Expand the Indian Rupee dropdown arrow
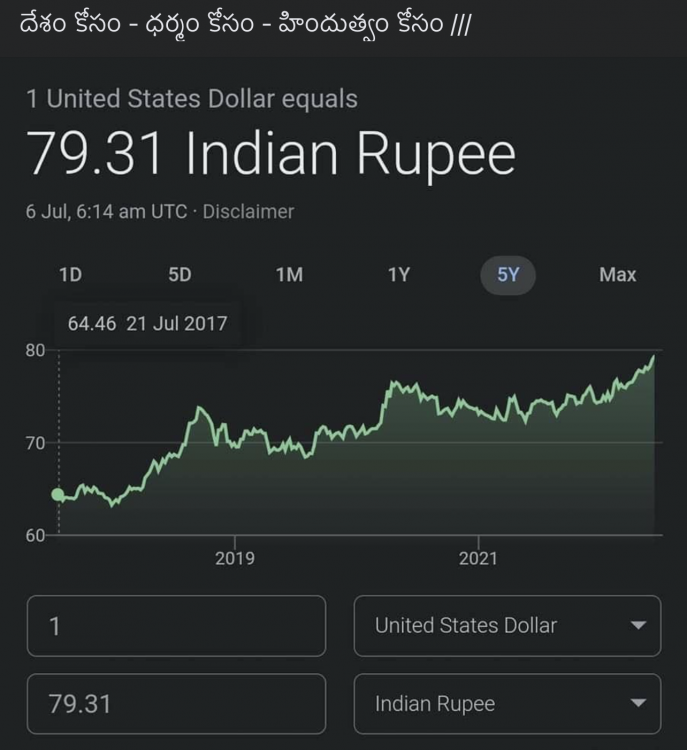 [639, 703]
